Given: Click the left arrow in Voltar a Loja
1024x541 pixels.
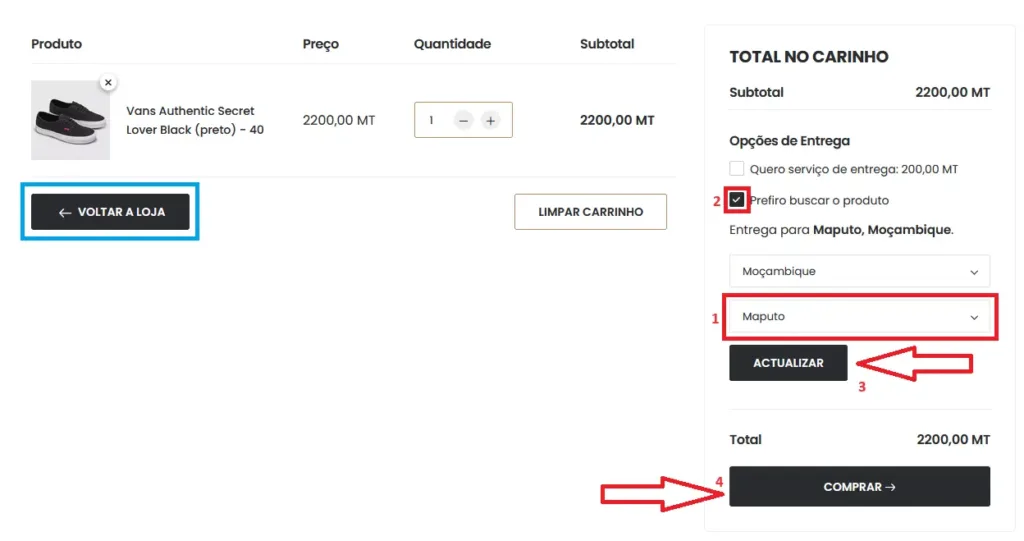Looking at the screenshot, I should point(65,212).
